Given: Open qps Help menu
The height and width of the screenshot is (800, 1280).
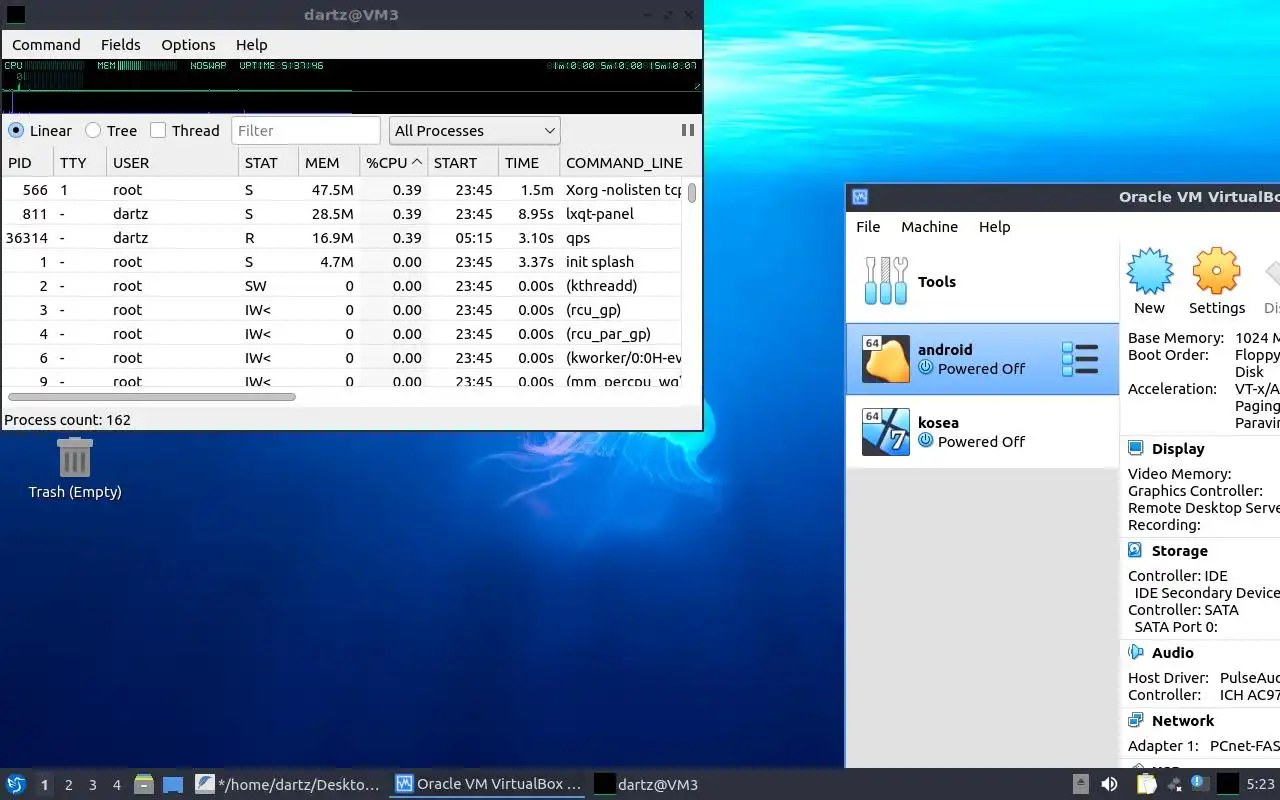Looking at the screenshot, I should pos(251,44).
